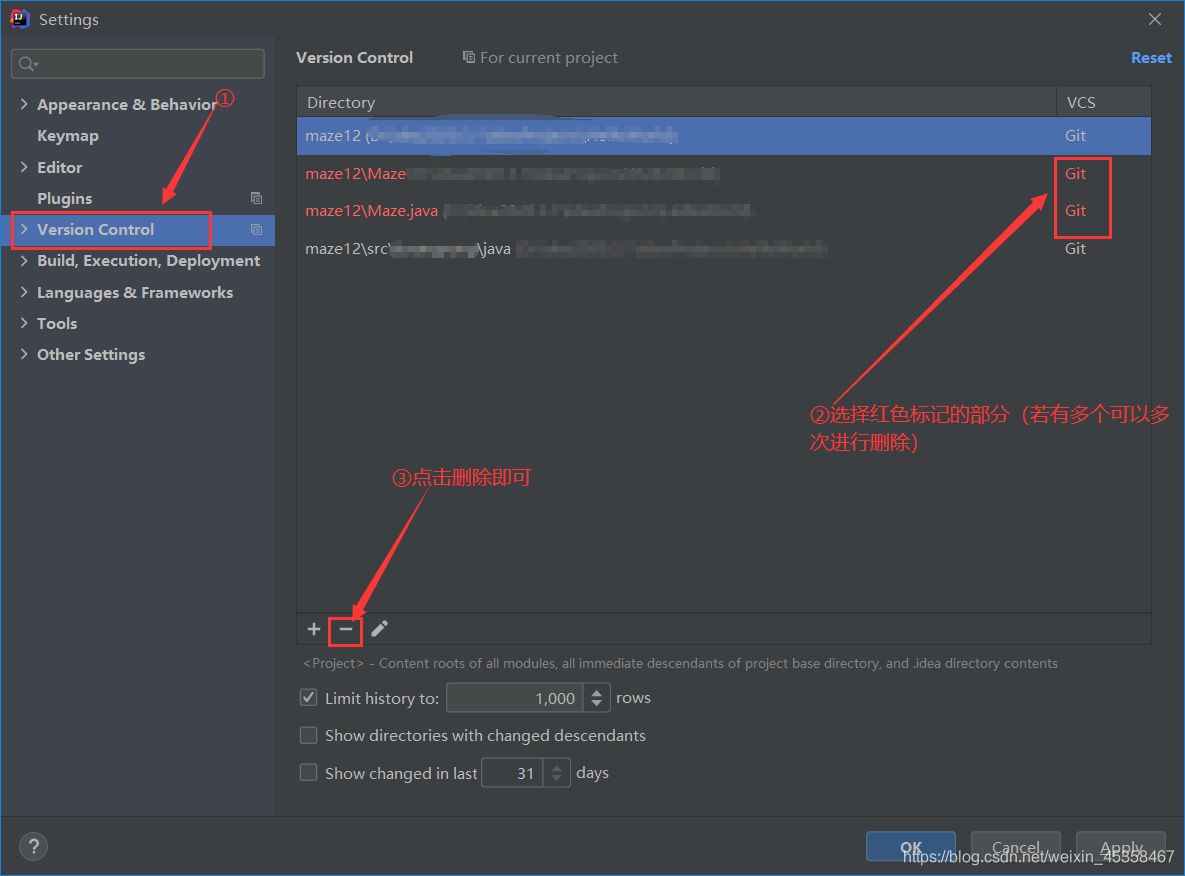Viewport: 1185px width, 876px height.
Task: Click the Apply button
Action: (1120, 846)
